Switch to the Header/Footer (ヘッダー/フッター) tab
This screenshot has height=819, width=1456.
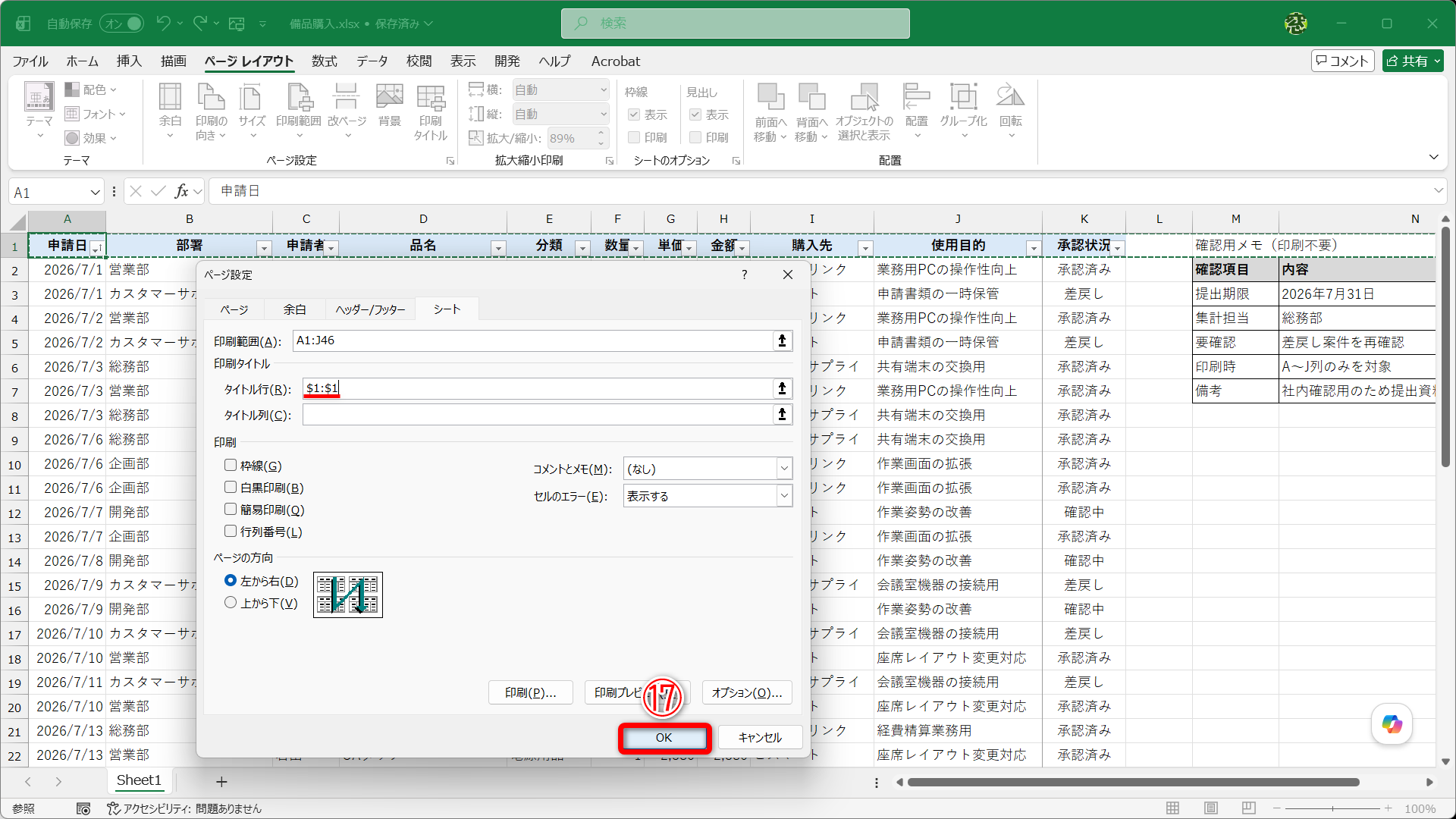click(x=370, y=309)
